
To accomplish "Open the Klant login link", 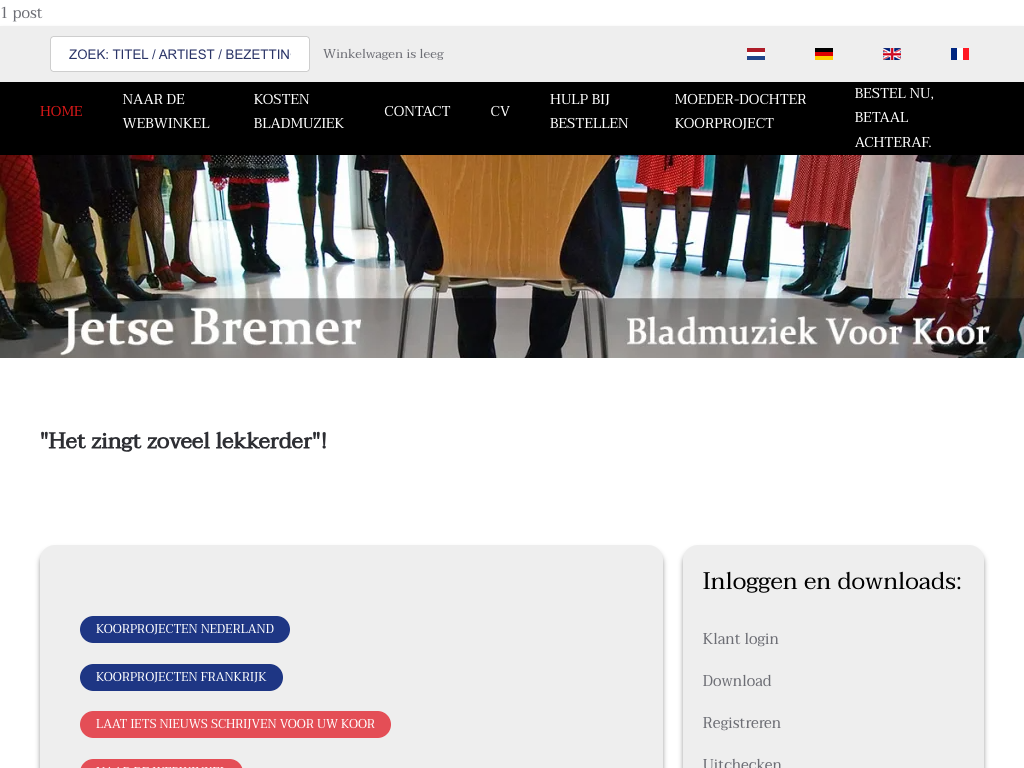I will pyautogui.click(x=740, y=639).
